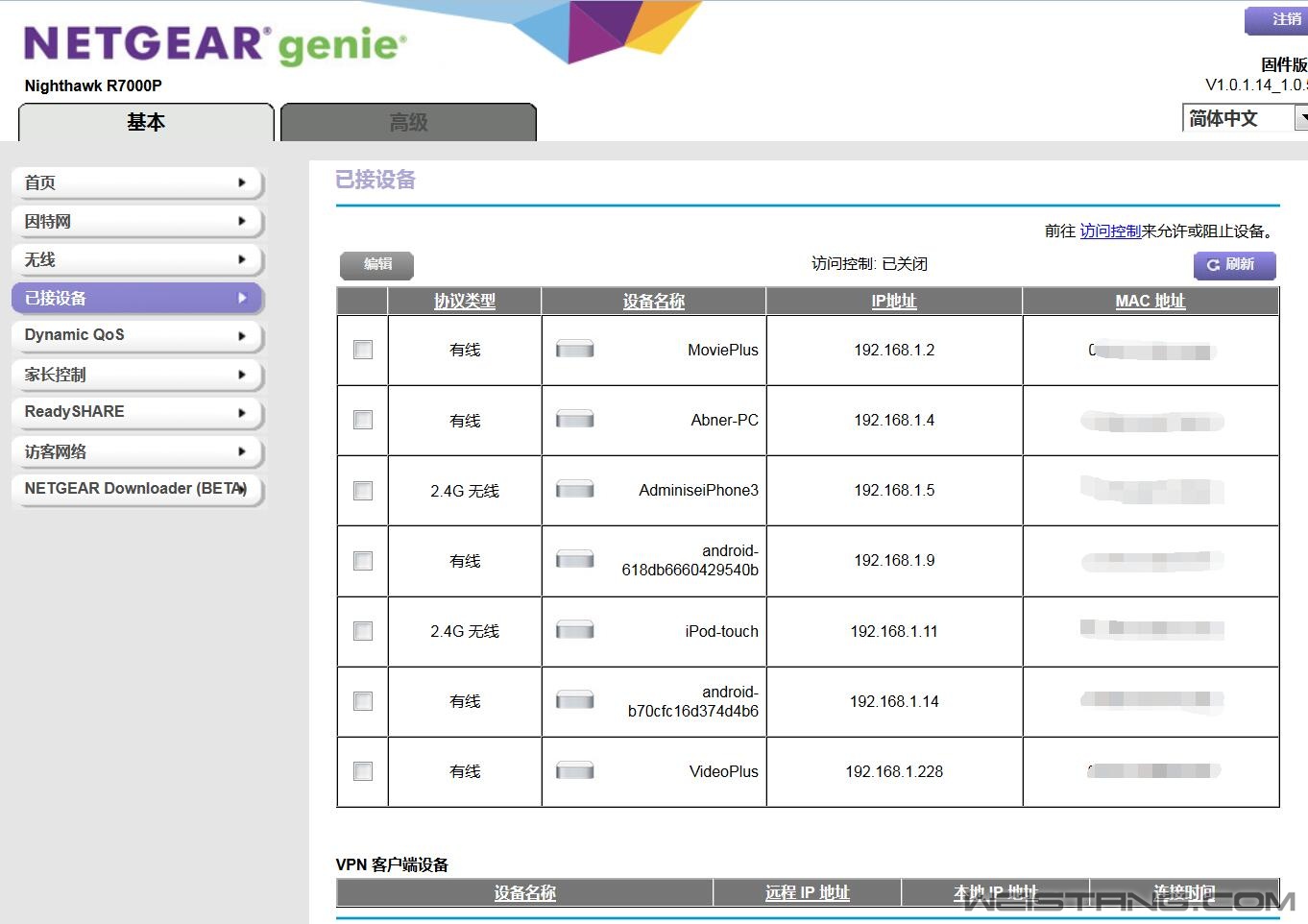Open the 因特网 sidebar item
The width and height of the screenshot is (1308, 924).
pyautogui.click(x=137, y=221)
